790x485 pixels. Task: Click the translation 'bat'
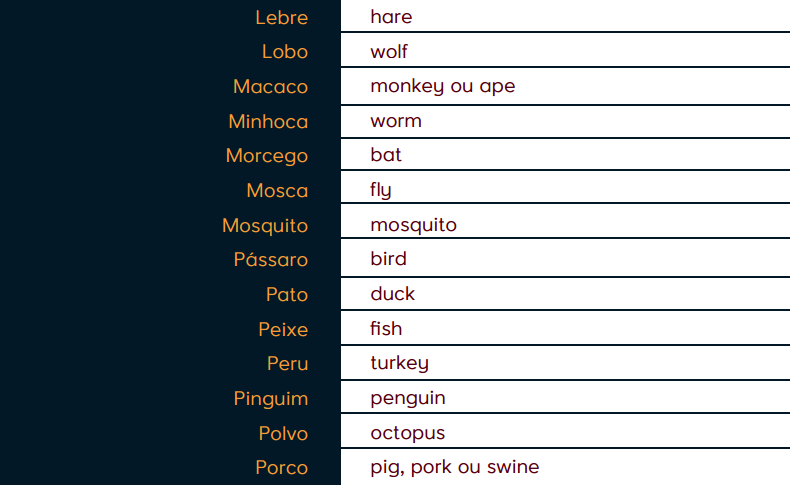pos(386,155)
